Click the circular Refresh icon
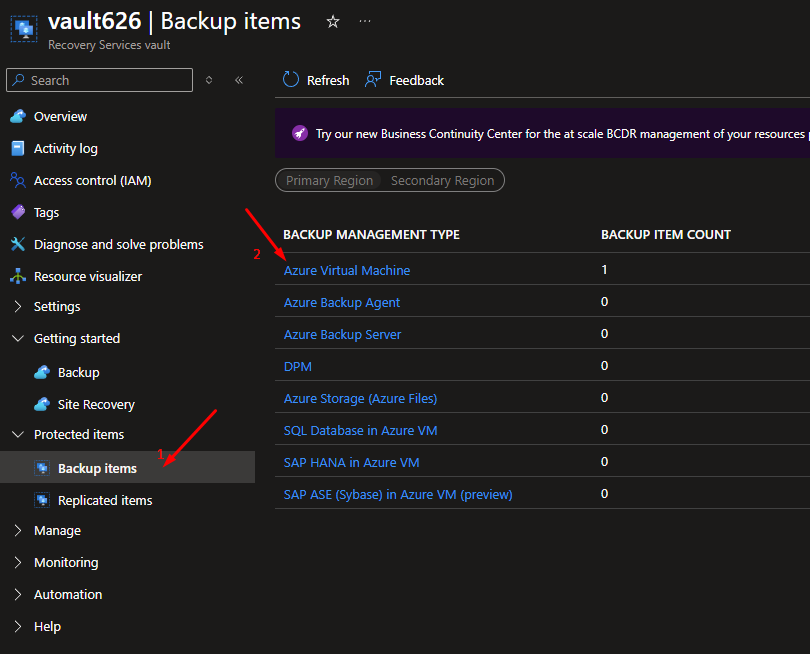Image resolution: width=810 pixels, height=654 pixels. 291,80
